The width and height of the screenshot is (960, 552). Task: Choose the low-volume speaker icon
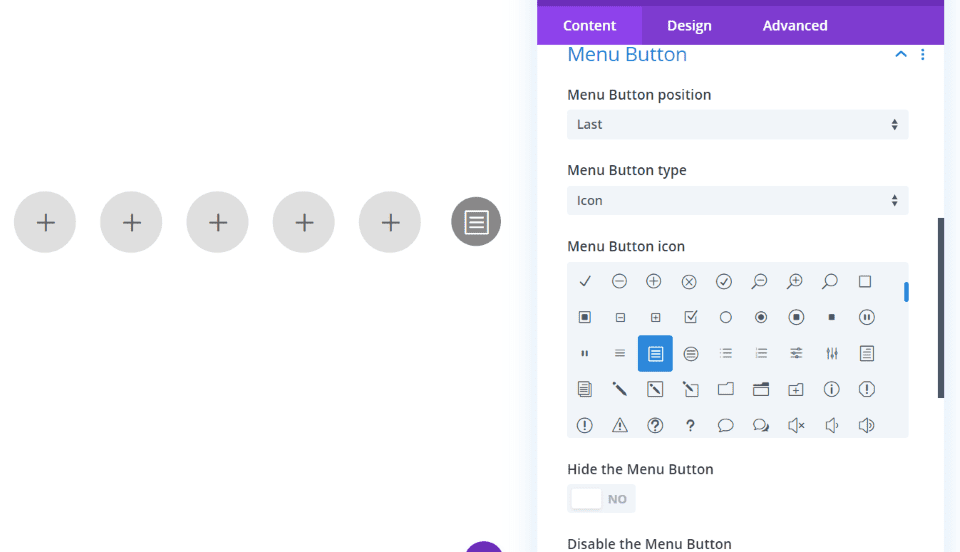tap(831, 425)
